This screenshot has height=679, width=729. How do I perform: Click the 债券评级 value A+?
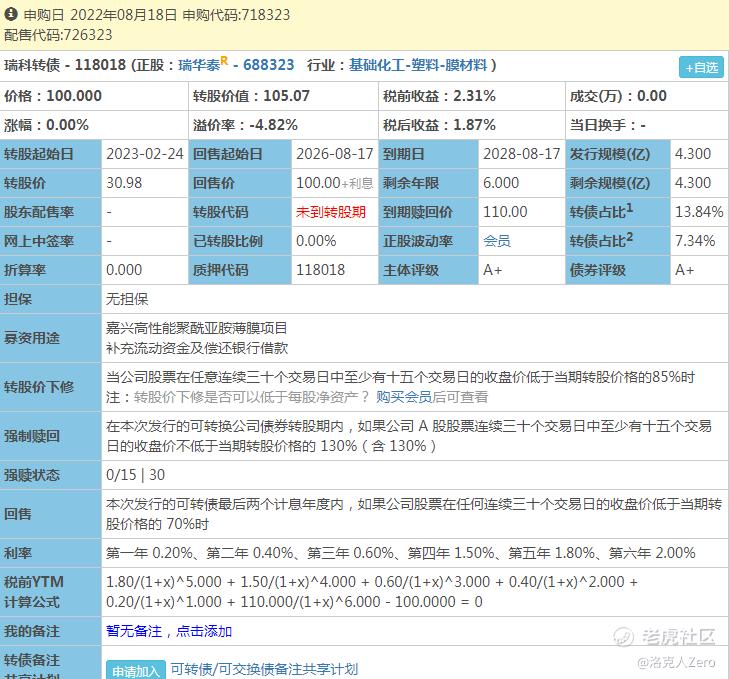(684, 270)
